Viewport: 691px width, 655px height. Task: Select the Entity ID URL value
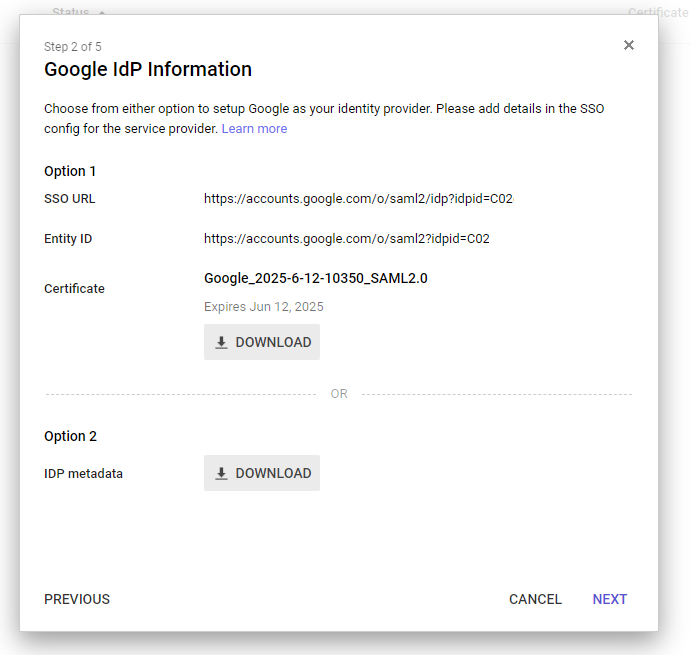(x=346, y=239)
